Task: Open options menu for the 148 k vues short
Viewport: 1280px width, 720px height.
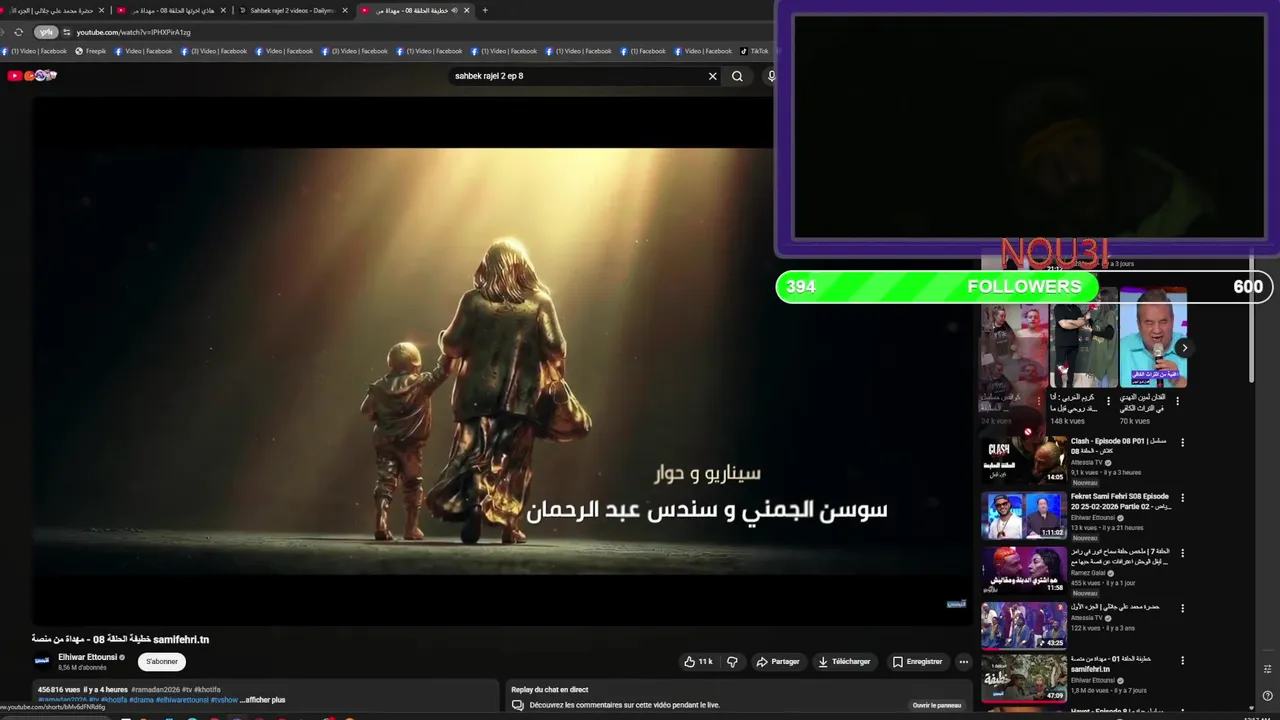Action: tap(1108, 400)
